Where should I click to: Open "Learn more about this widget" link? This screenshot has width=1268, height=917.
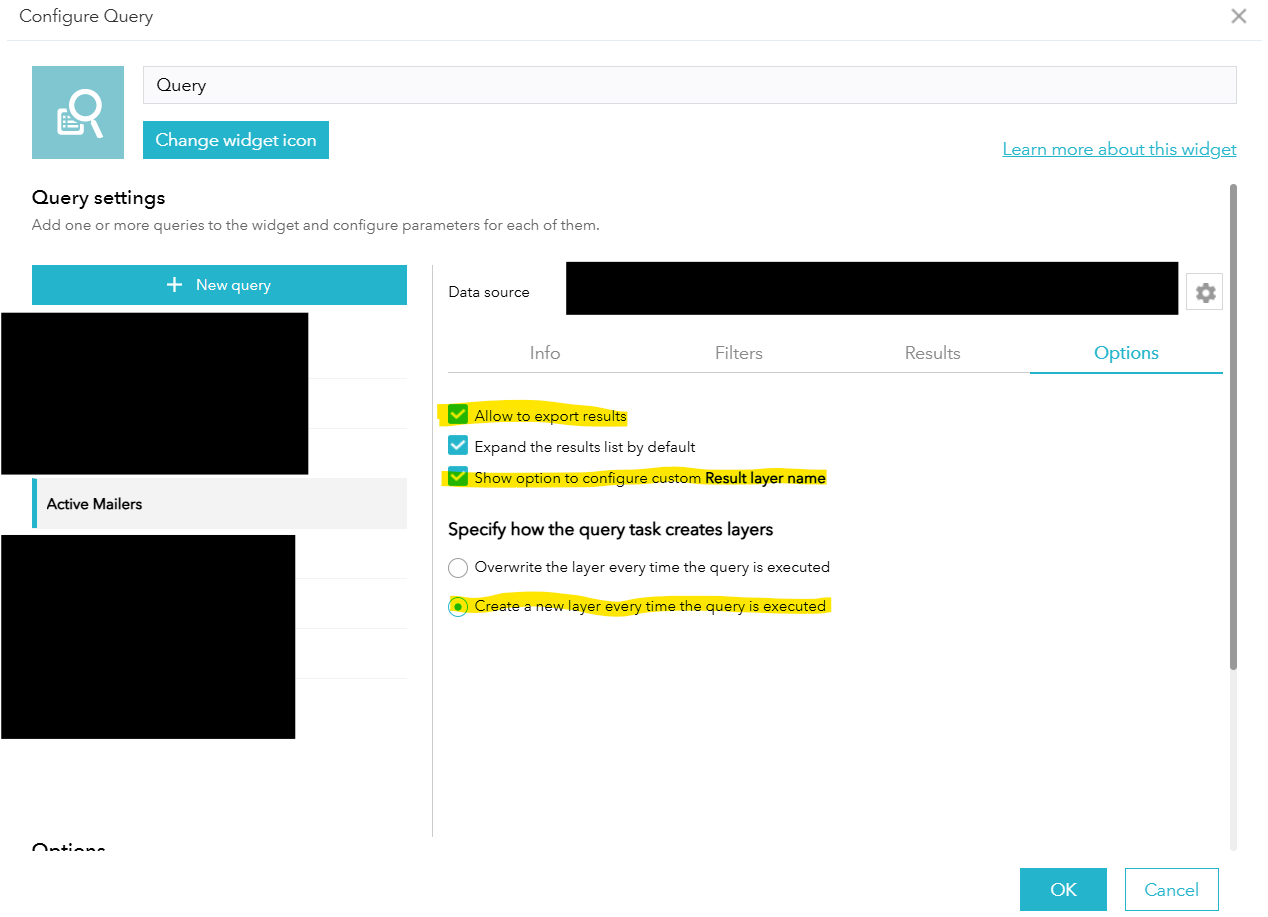1119,148
